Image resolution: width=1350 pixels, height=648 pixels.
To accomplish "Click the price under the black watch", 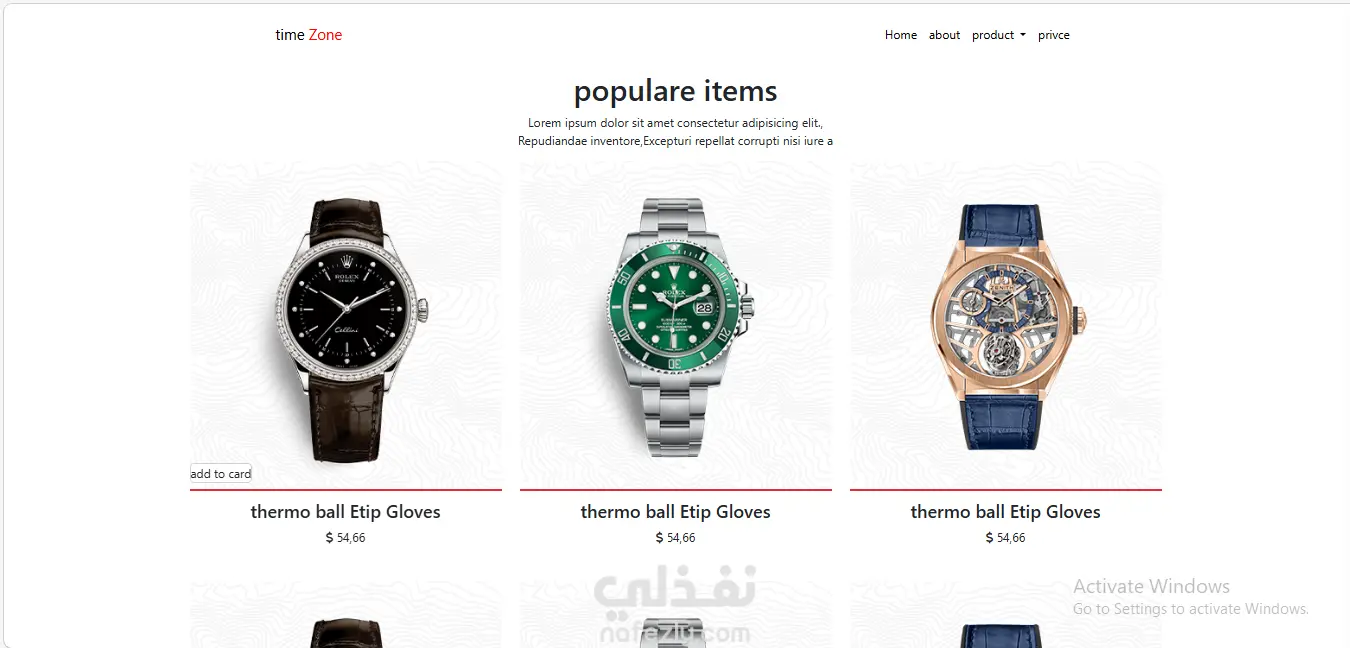I will [346, 538].
